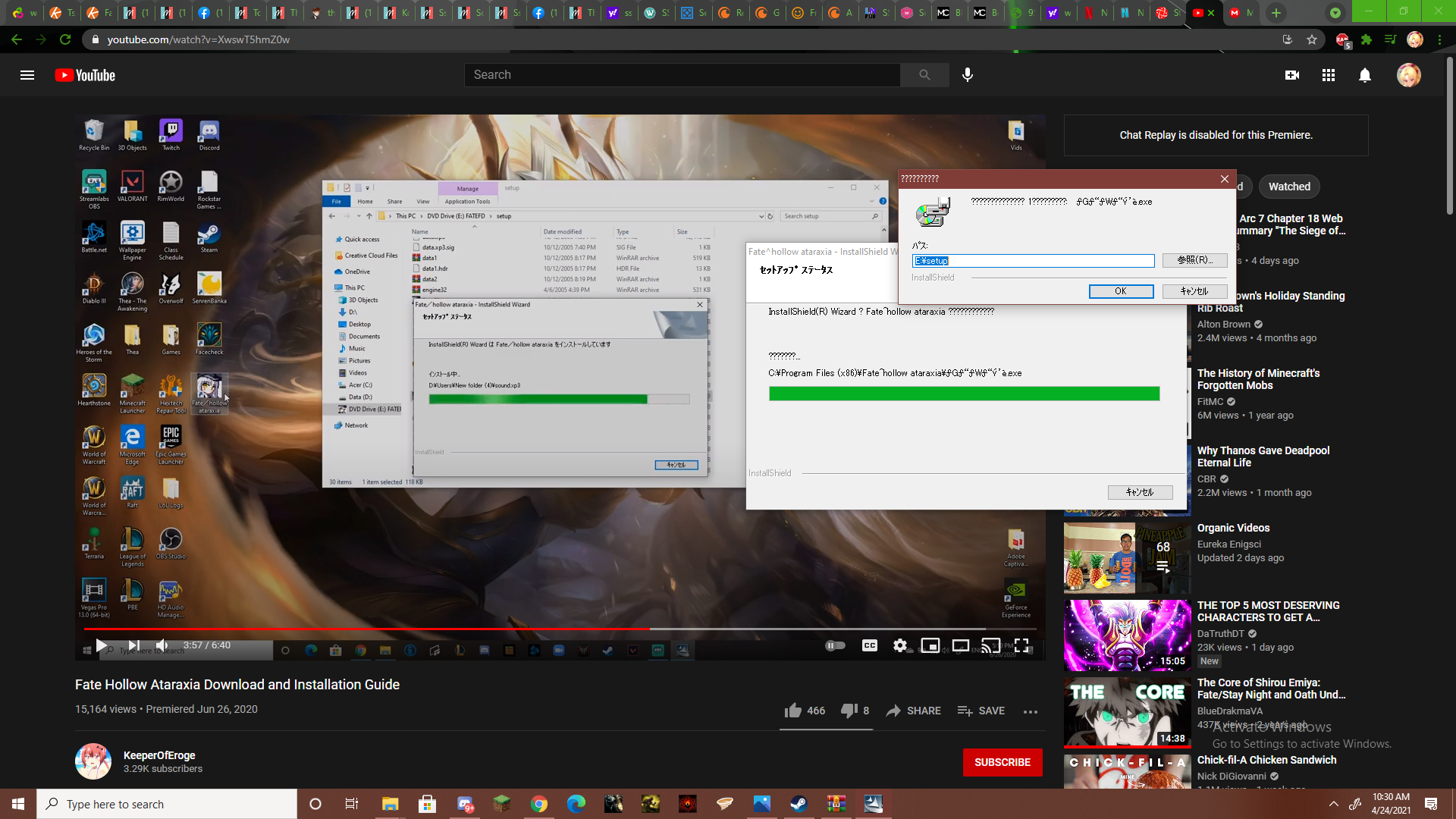Open the more actions ellipsis under video
Screen dimensions: 1456x819
(x=1031, y=711)
